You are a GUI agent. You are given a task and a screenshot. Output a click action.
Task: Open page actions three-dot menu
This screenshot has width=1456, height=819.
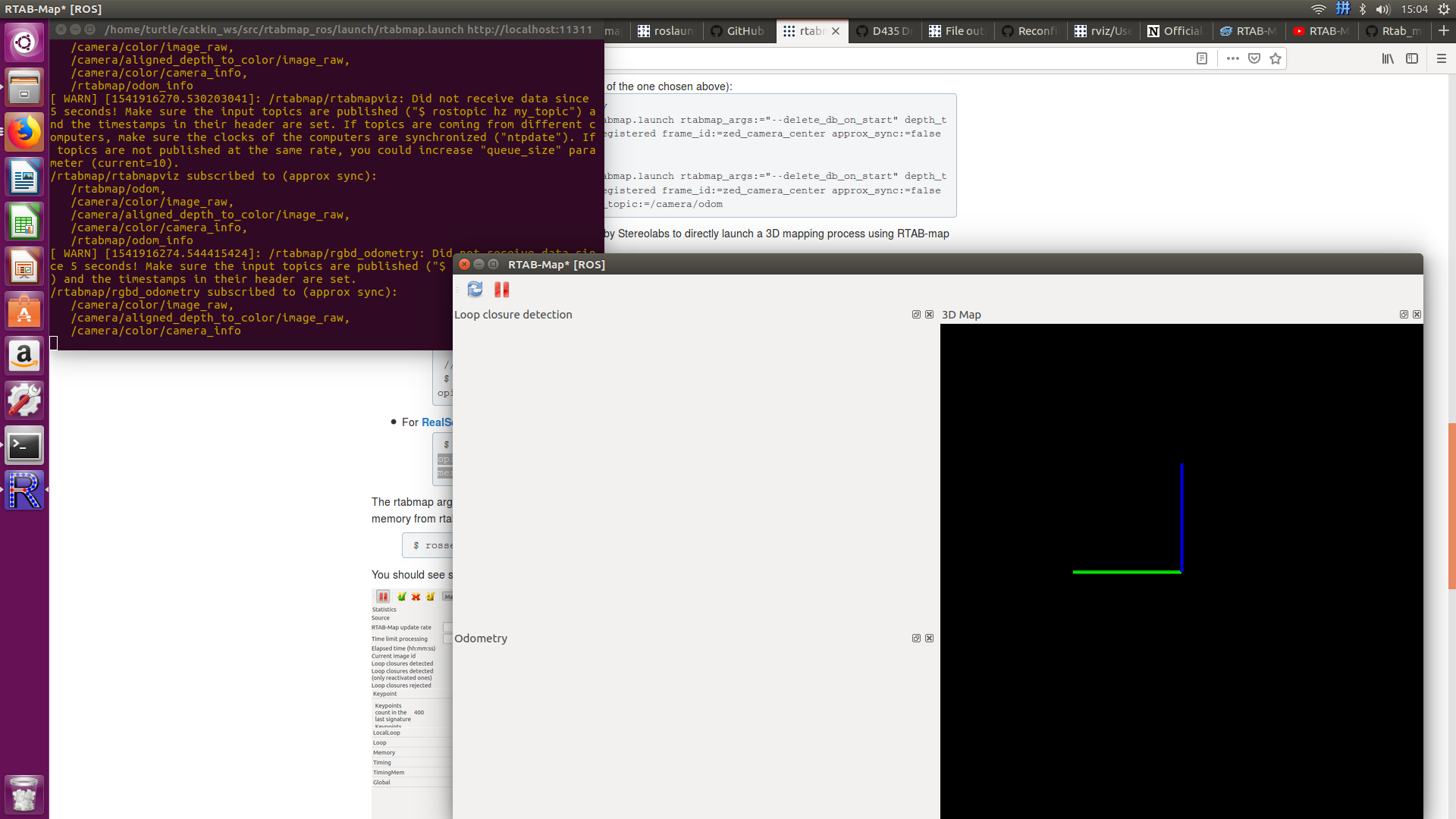[1233, 58]
